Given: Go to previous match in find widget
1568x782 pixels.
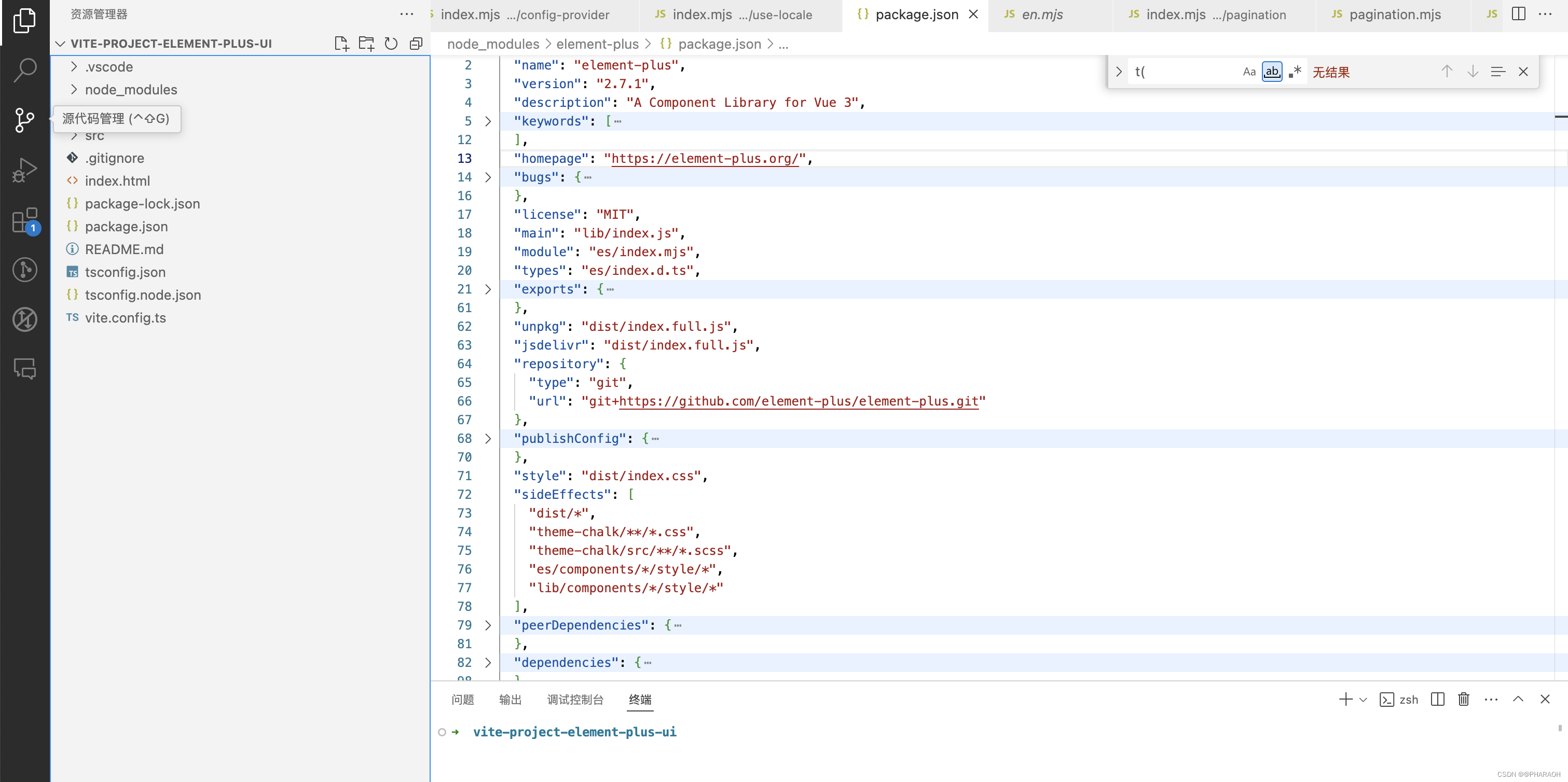Looking at the screenshot, I should (1447, 72).
